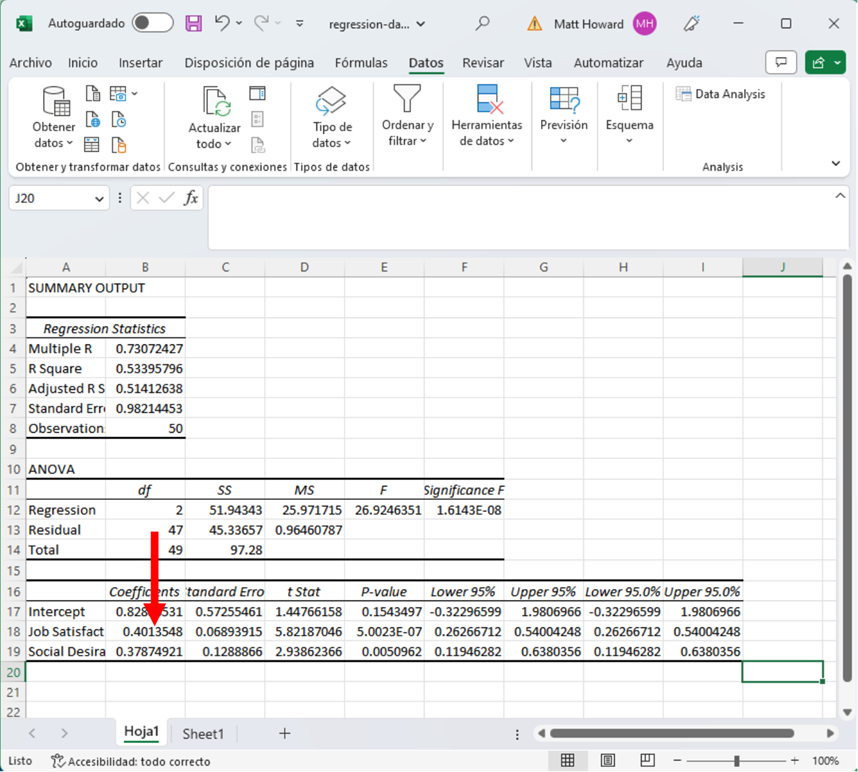Click the Undo arrow icon

point(223,23)
